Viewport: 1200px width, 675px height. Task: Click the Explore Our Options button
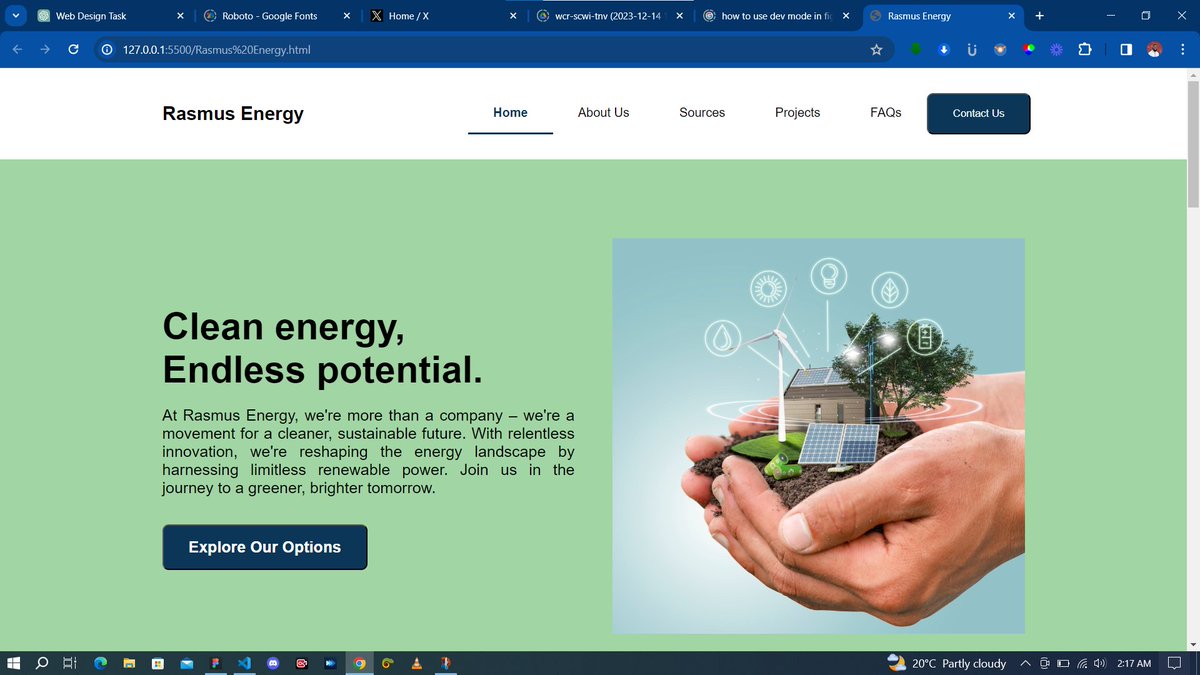click(x=265, y=547)
